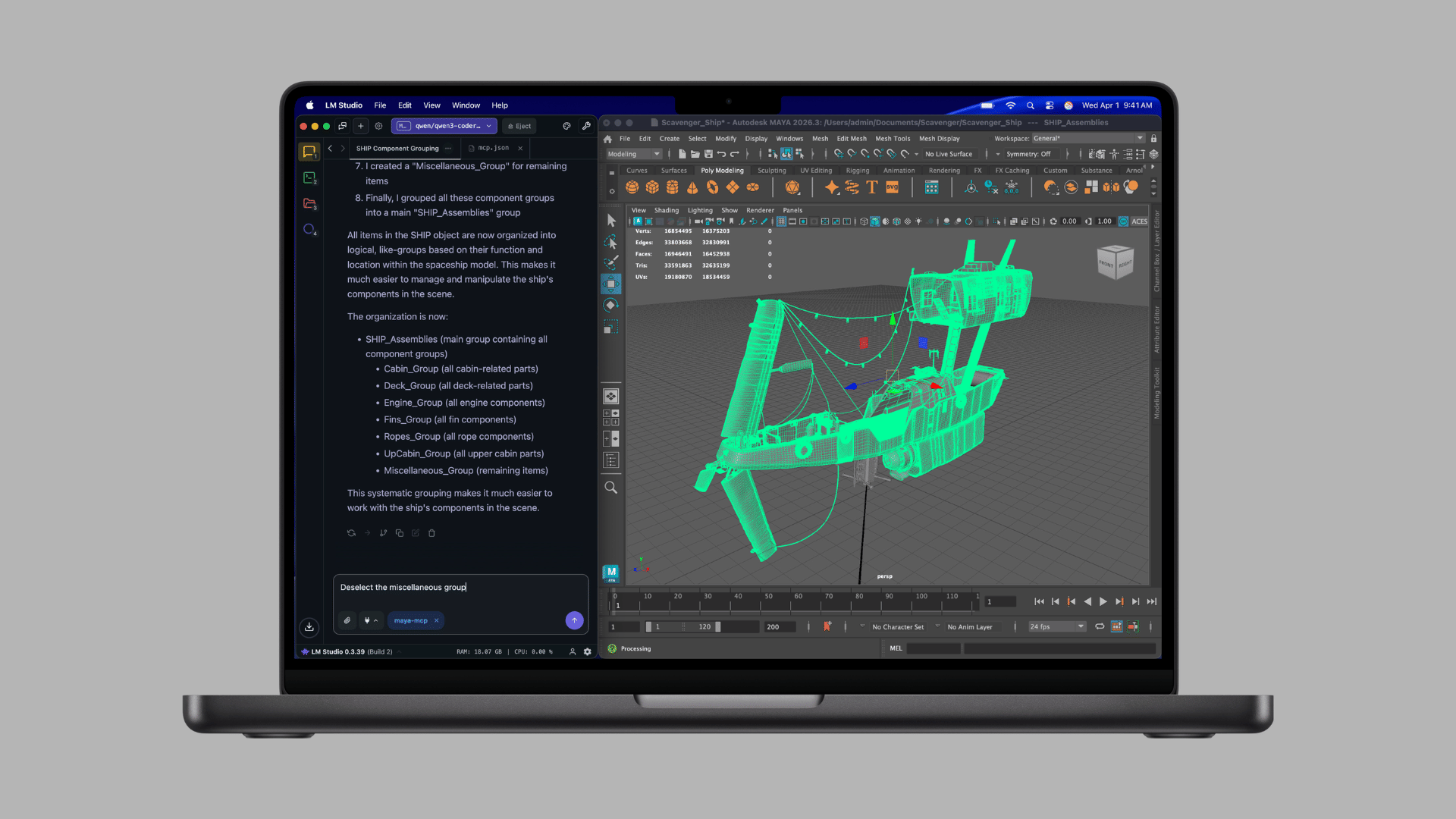Screen dimensions: 1456x819
Task: Open the Mesh Tools menu
Action: click(x=892, y=139)
